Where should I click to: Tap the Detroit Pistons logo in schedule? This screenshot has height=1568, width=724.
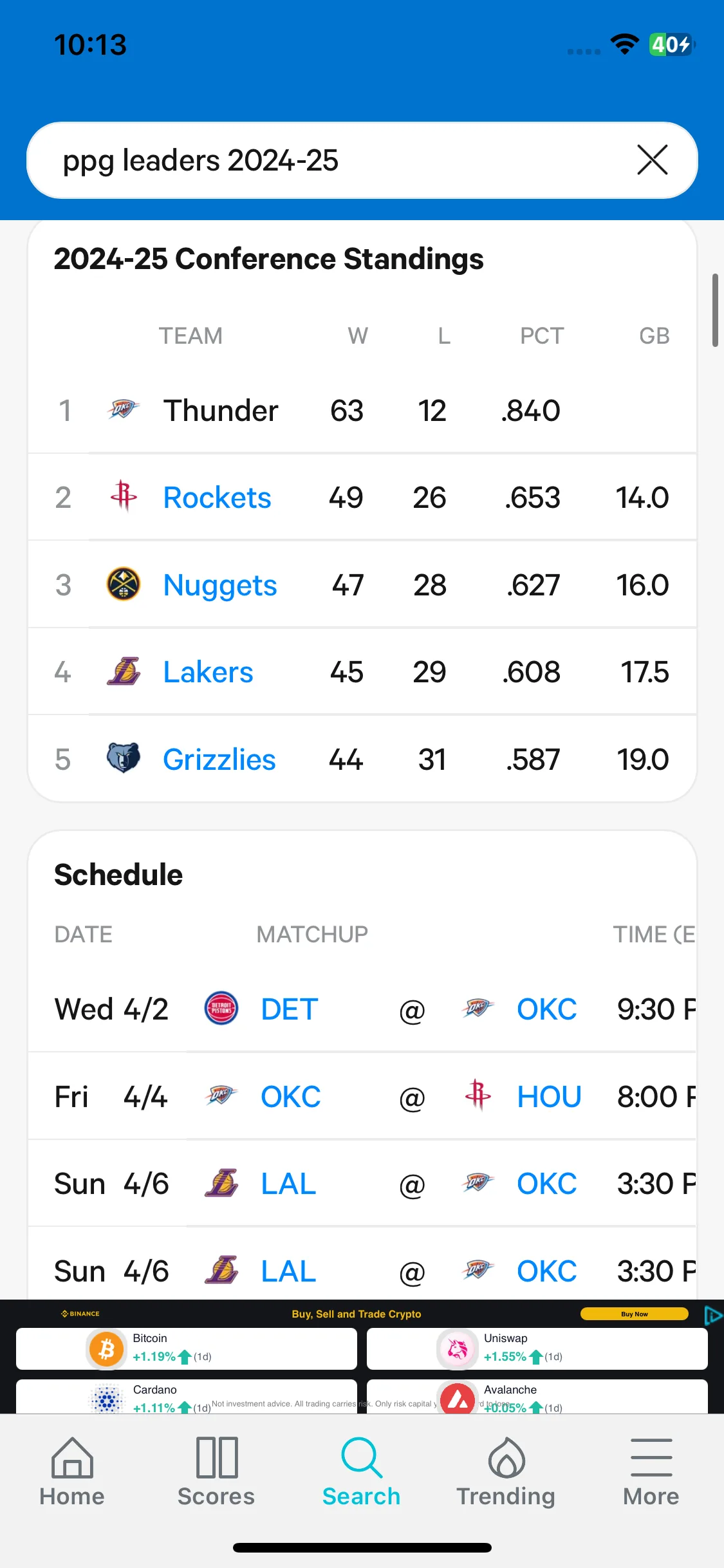221,1008
